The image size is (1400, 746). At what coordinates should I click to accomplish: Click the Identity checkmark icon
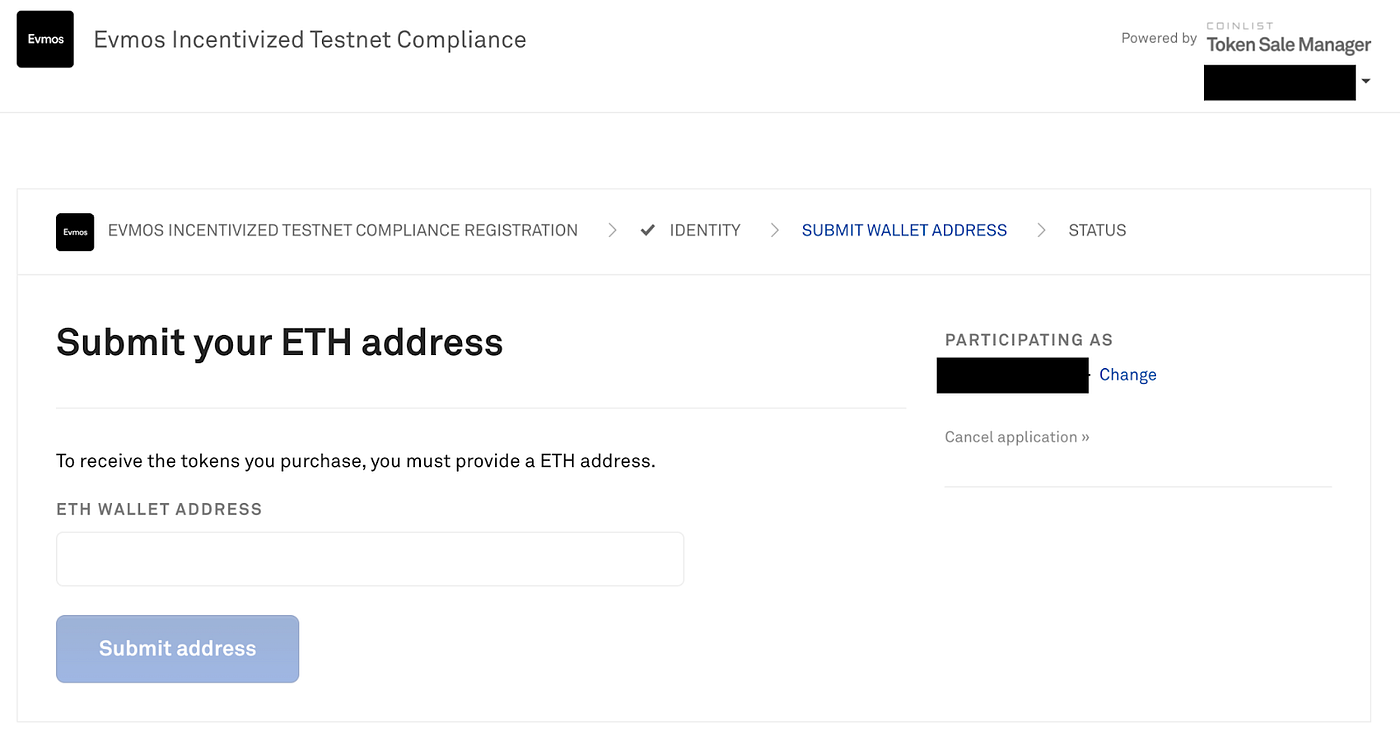[x=648, y=231]
